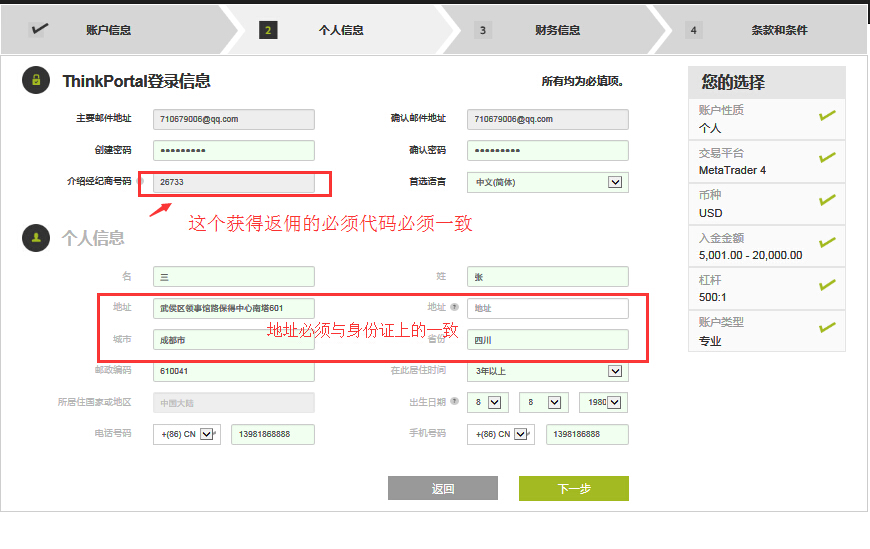
Task: Click green checkmark next to 账户性质
Action: pos(827,115)
